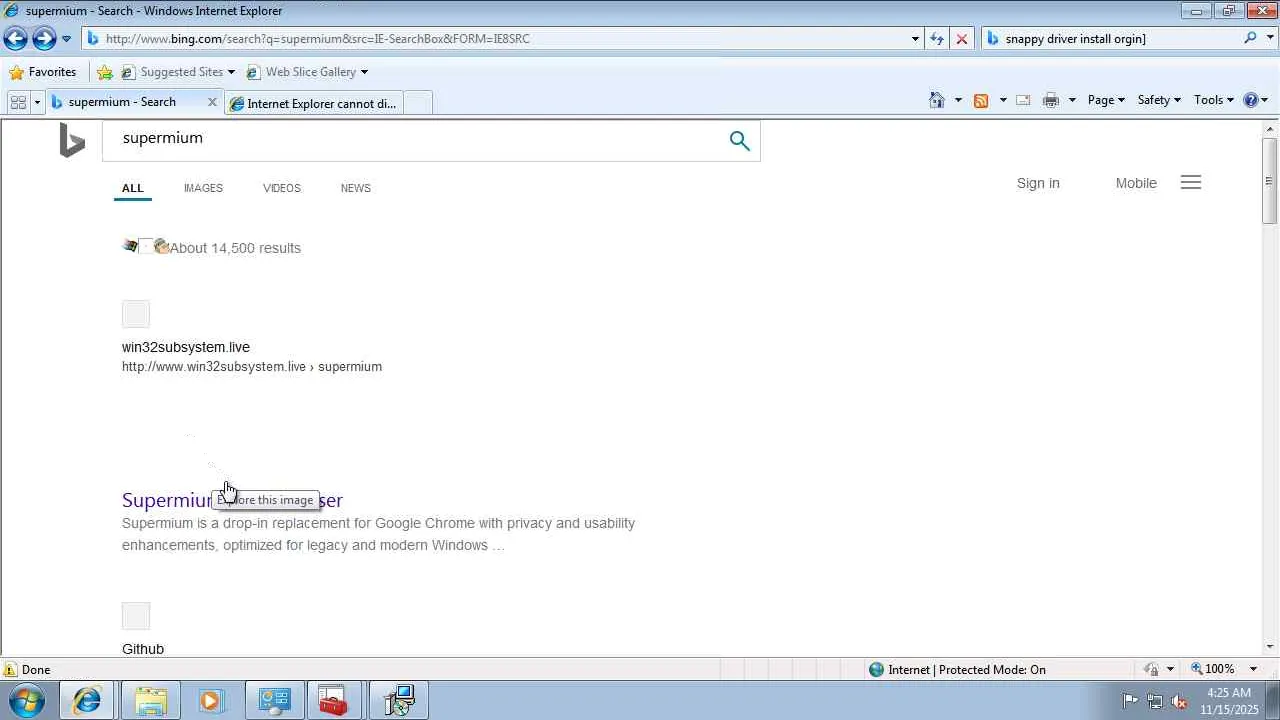Refresh the page using the address bar
Screen dimensions: 1280x720
(x=937, y=39)
